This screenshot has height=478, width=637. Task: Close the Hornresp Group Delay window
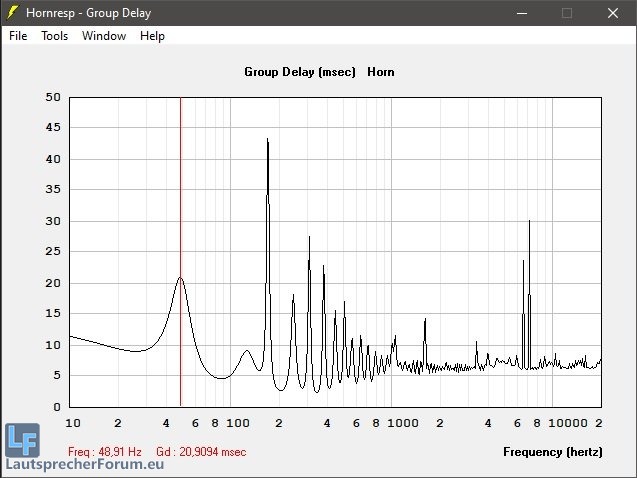[612, 13]
